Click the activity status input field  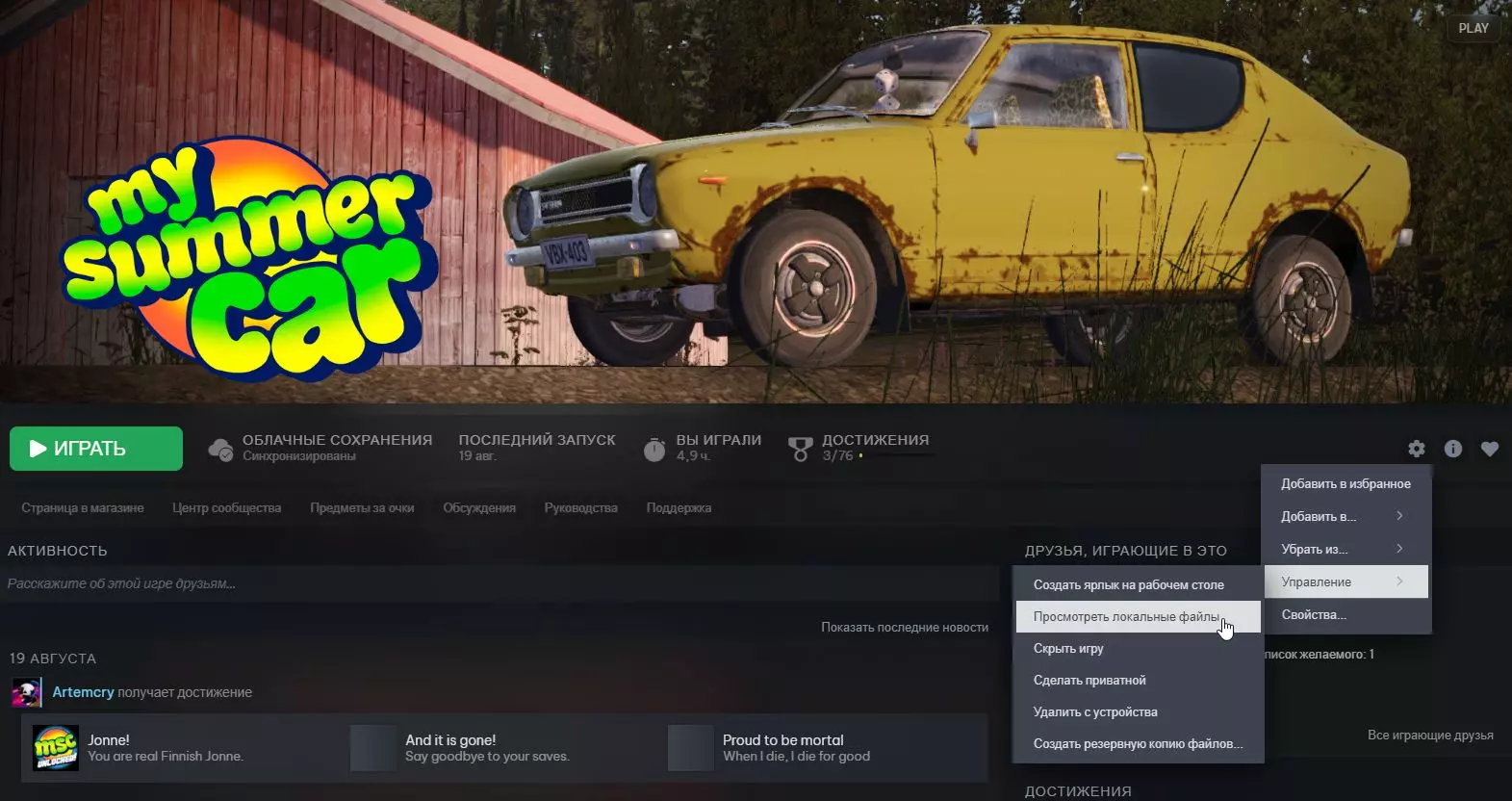500,584
